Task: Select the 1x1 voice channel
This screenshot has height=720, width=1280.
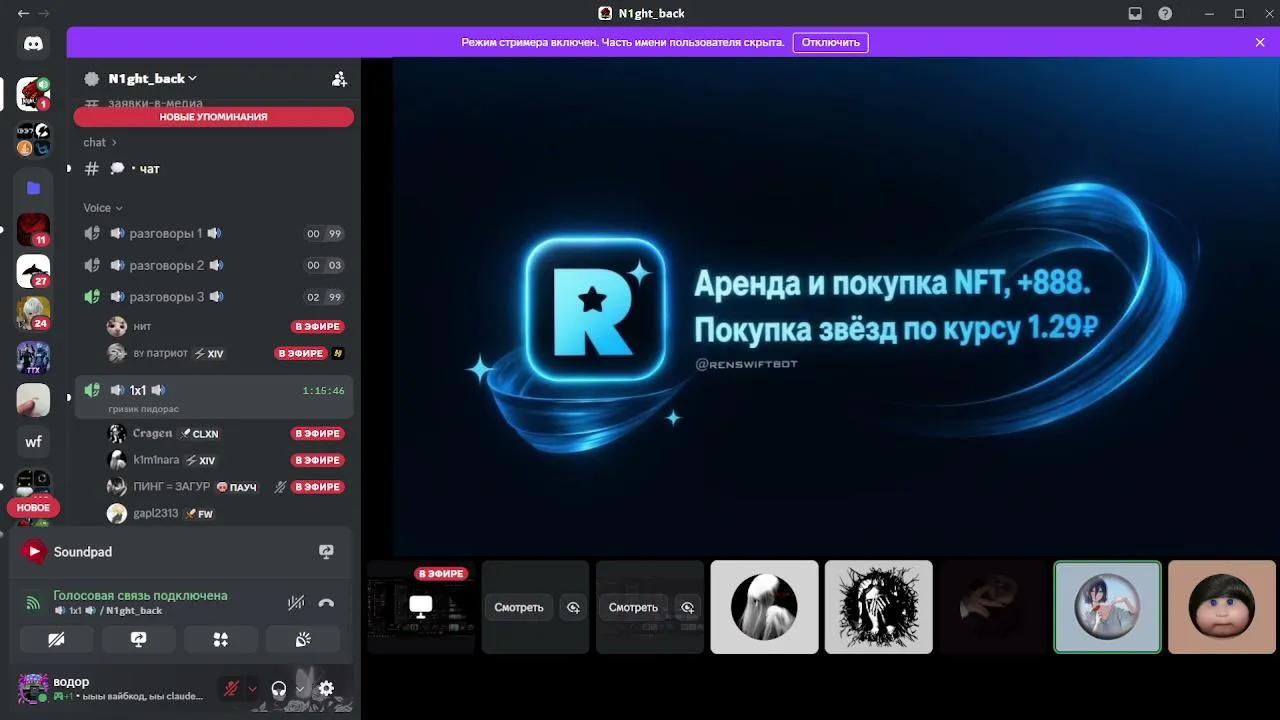Action: tap(214, 397)
